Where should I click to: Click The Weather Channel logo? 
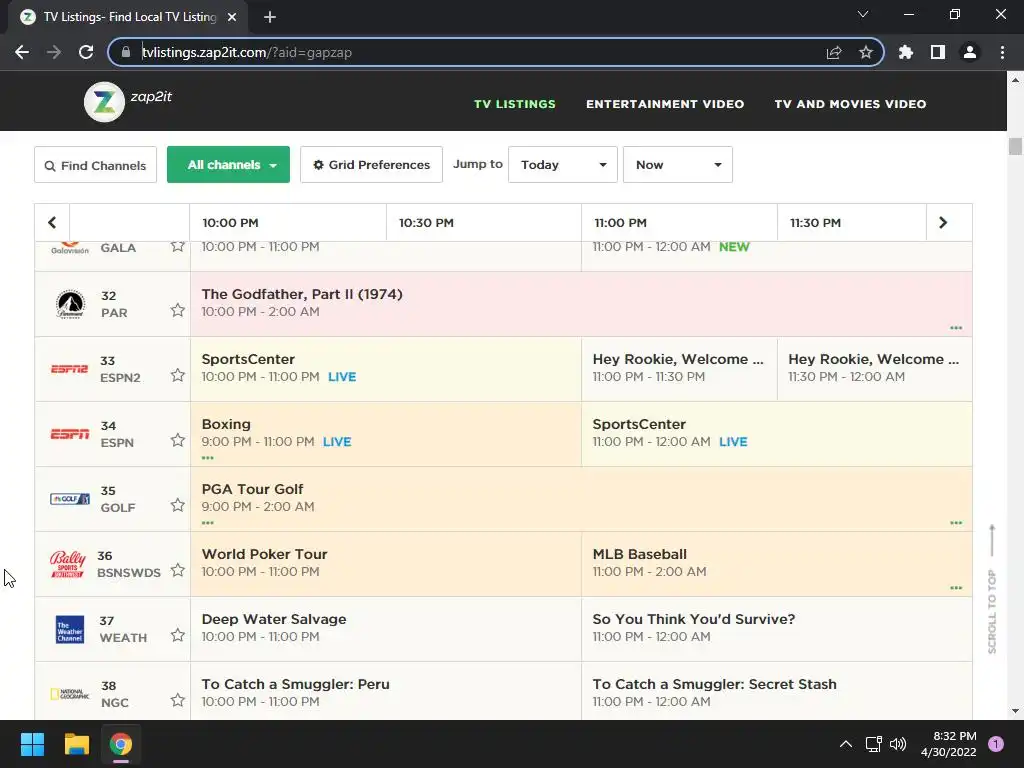click(x=70, y=630)
